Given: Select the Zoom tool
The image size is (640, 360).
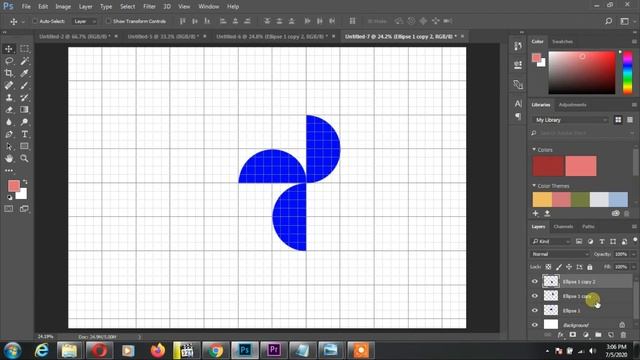Looking at the screenshot, I should [24, 158].
